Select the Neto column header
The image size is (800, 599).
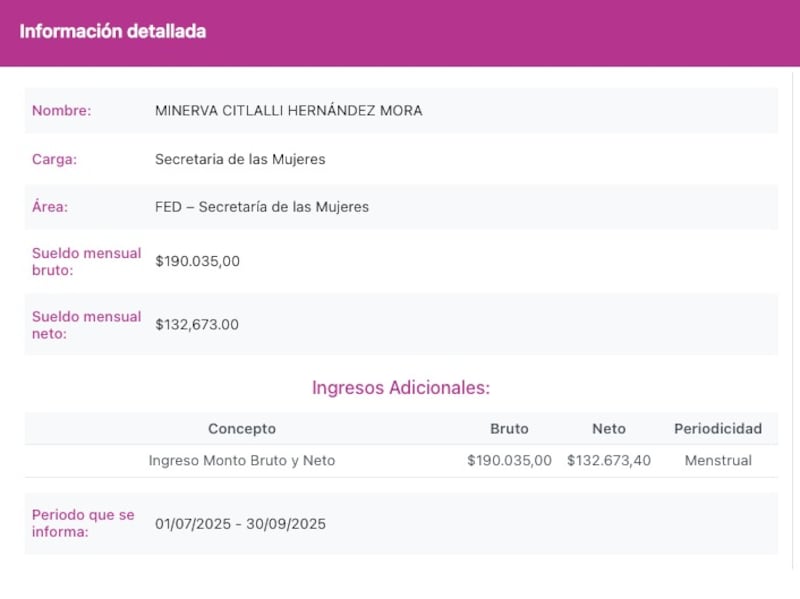pos(609,428)
